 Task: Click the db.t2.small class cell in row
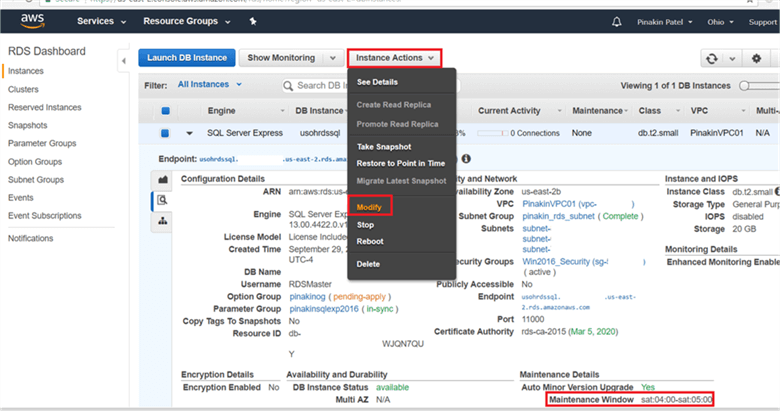658,133
